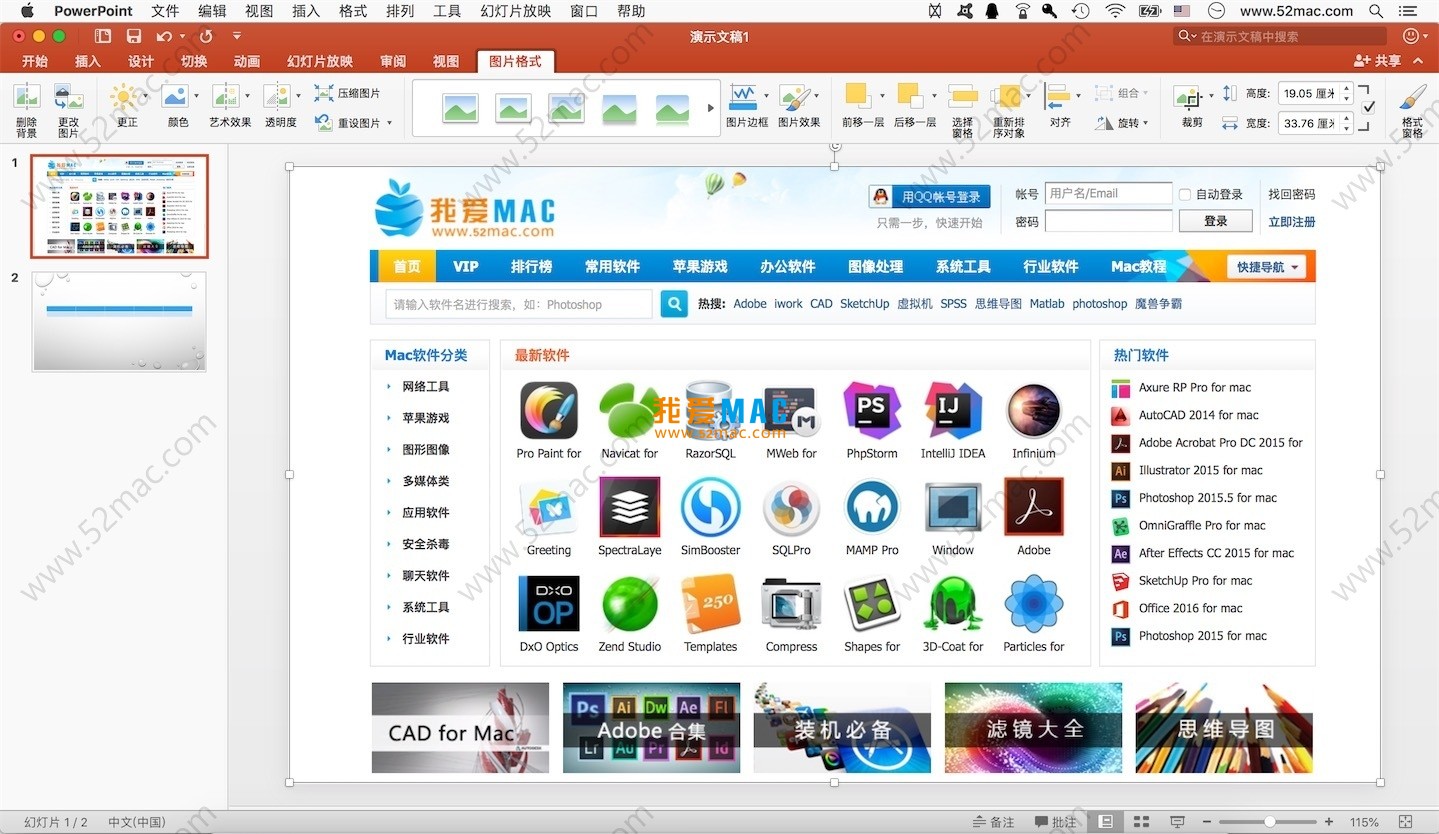Open the 透明度 transparency tool

(x=276, y=98)
